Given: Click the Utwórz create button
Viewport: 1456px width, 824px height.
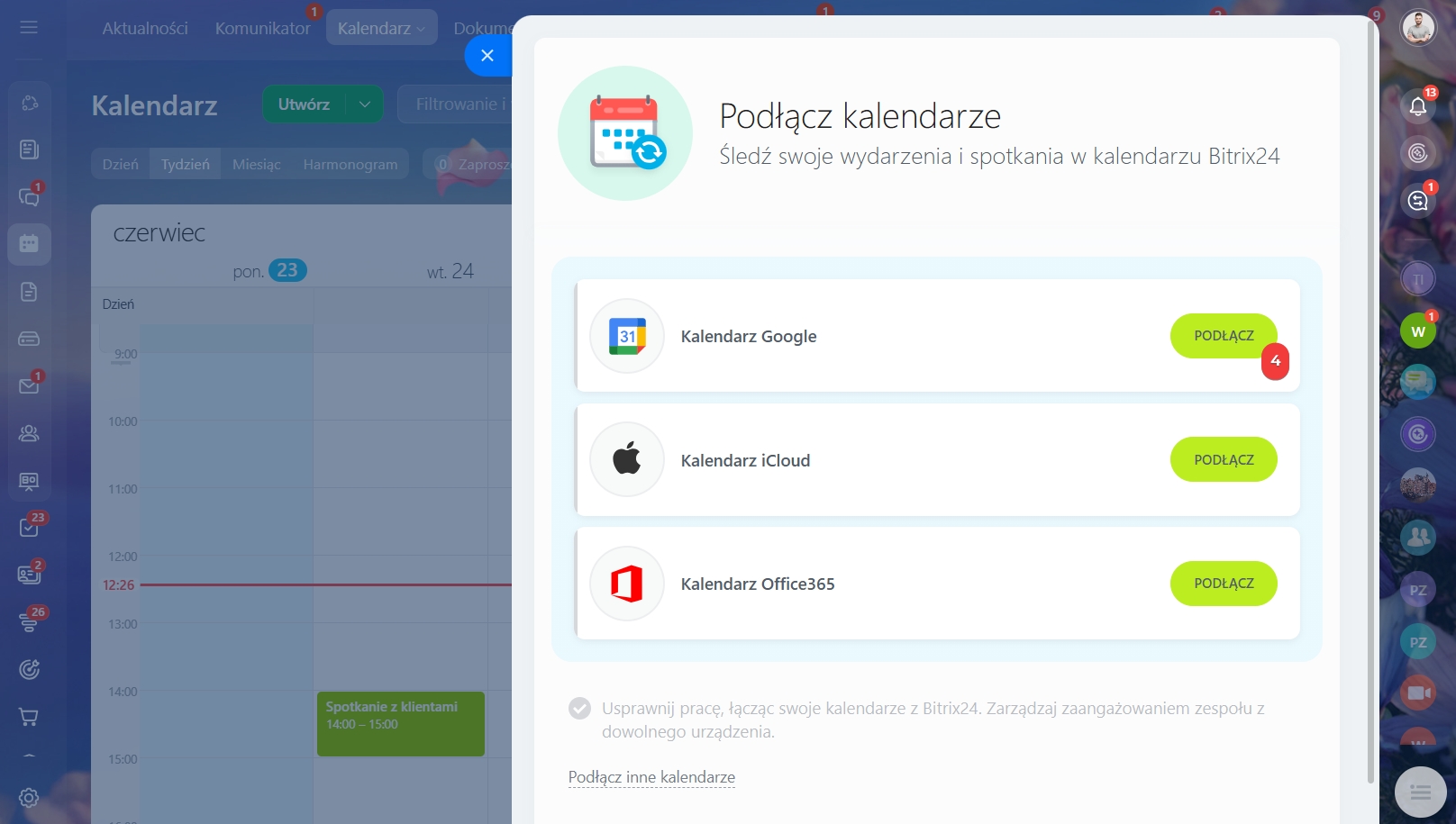Looking at the screenshot, I should pos(304,104).
